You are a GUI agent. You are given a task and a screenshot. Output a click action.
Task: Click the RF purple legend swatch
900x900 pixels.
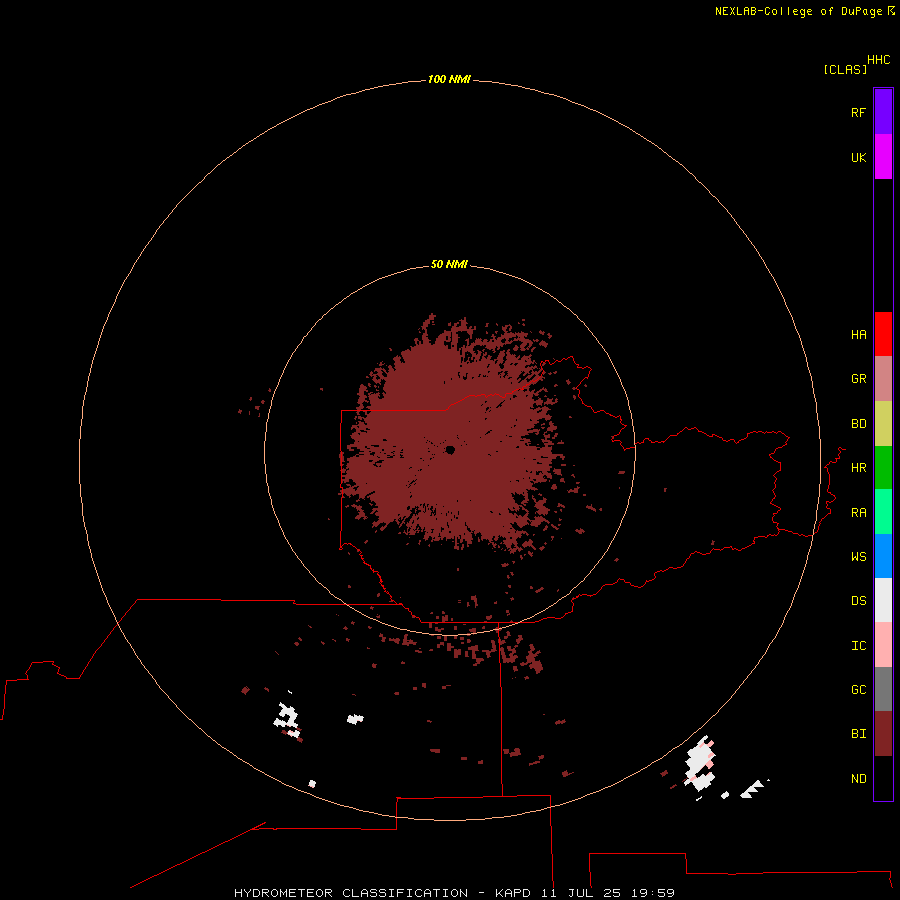(x=883, y=112)
